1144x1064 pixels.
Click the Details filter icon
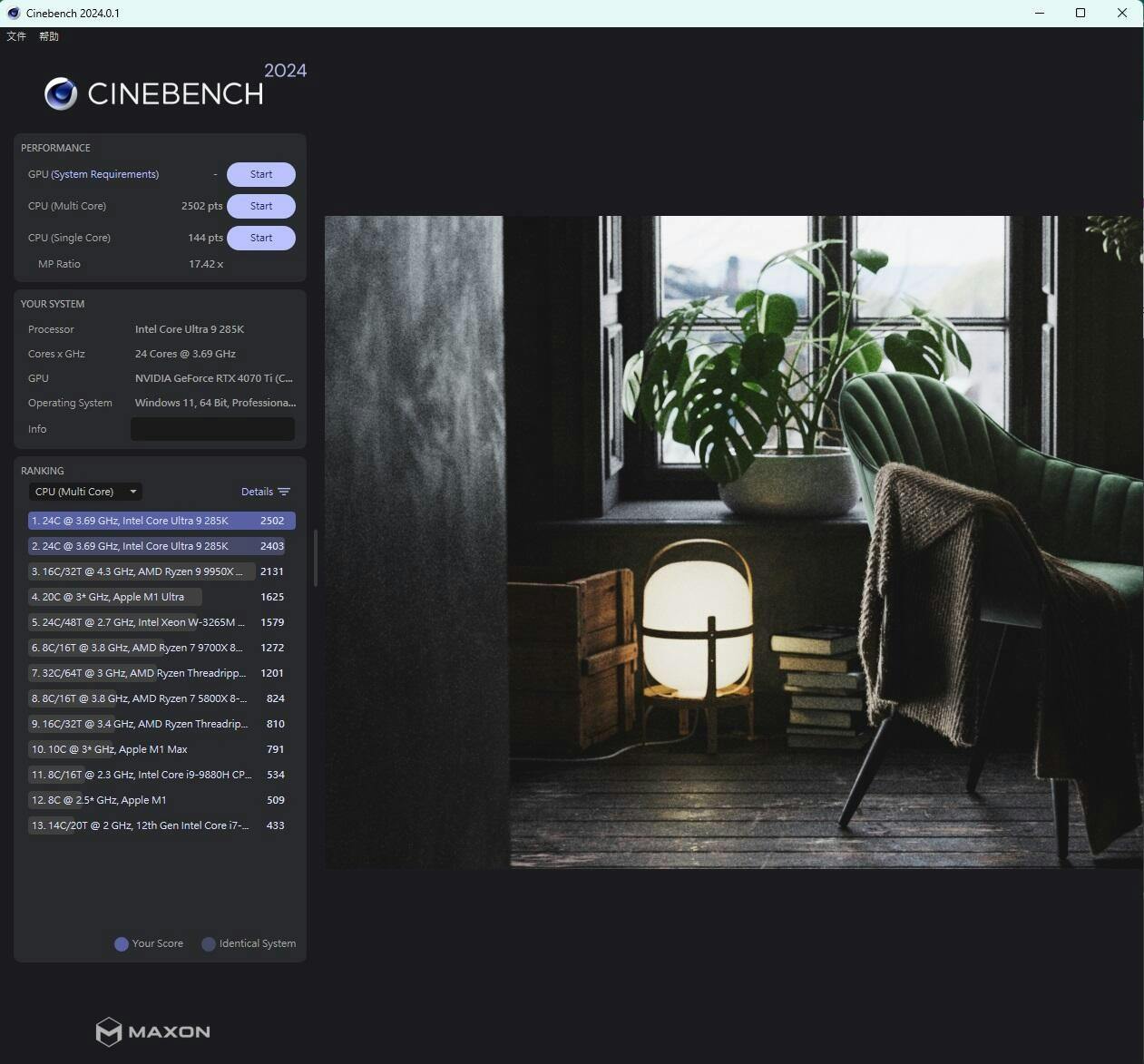[x=284, y=492]
